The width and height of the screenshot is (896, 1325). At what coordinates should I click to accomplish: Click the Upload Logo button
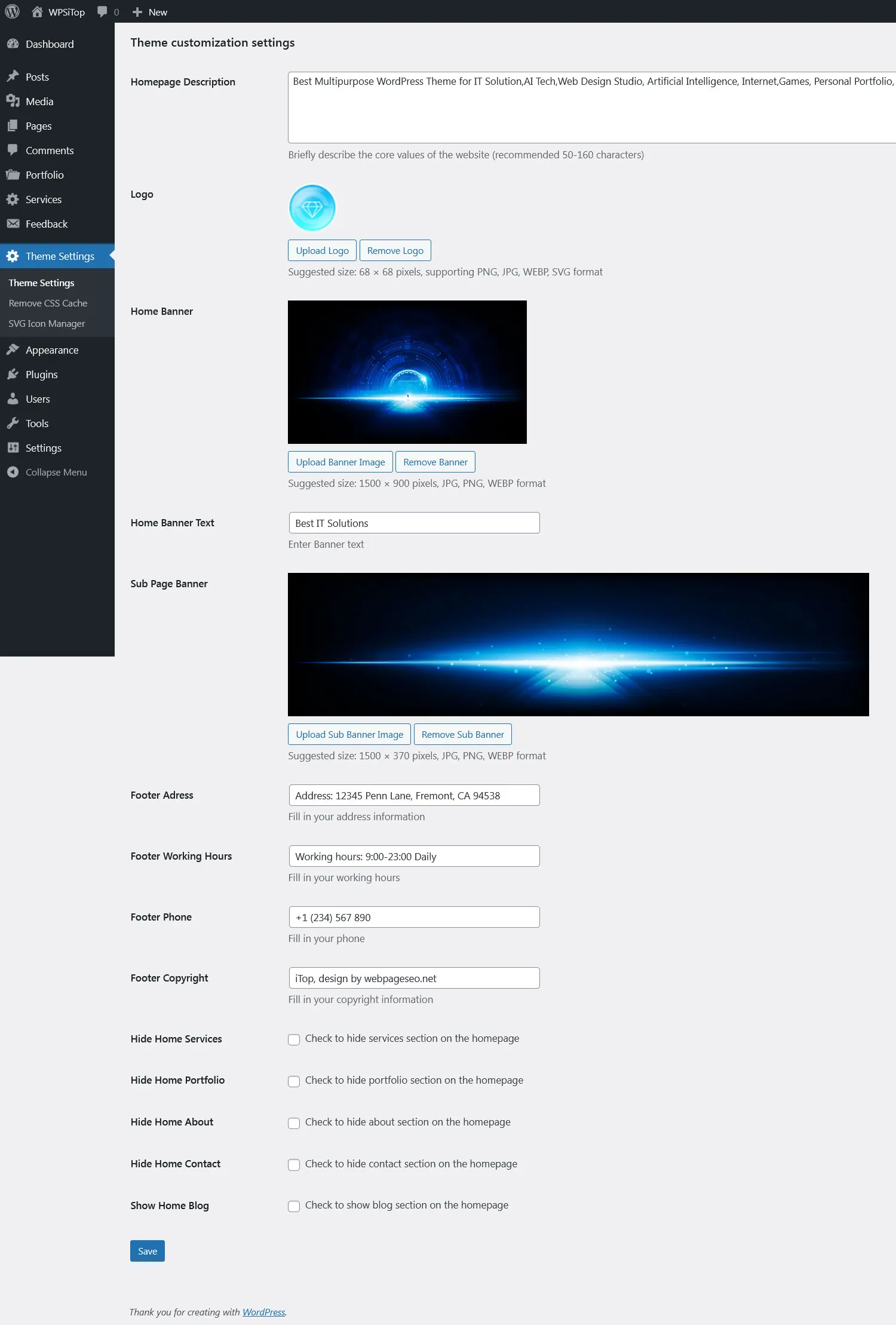click(322, 250)
